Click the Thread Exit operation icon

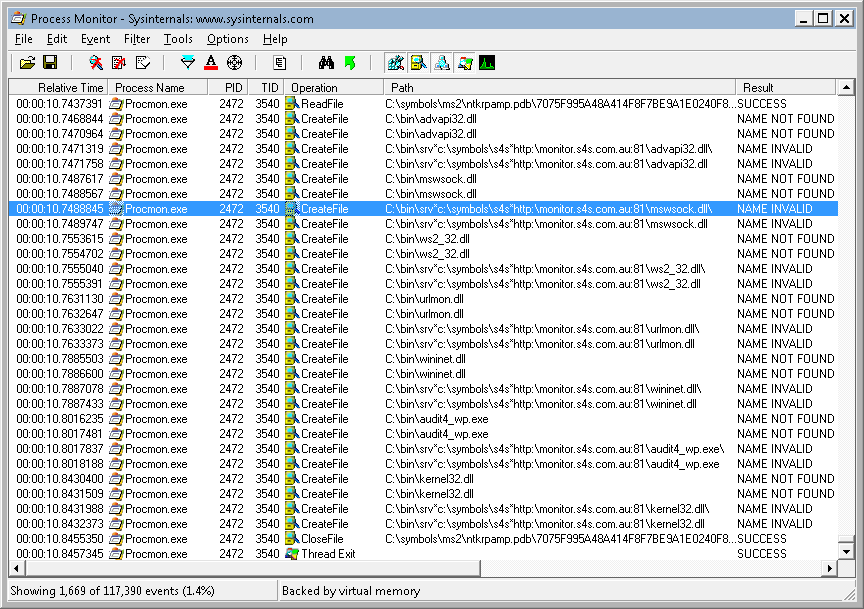point(292,553)
